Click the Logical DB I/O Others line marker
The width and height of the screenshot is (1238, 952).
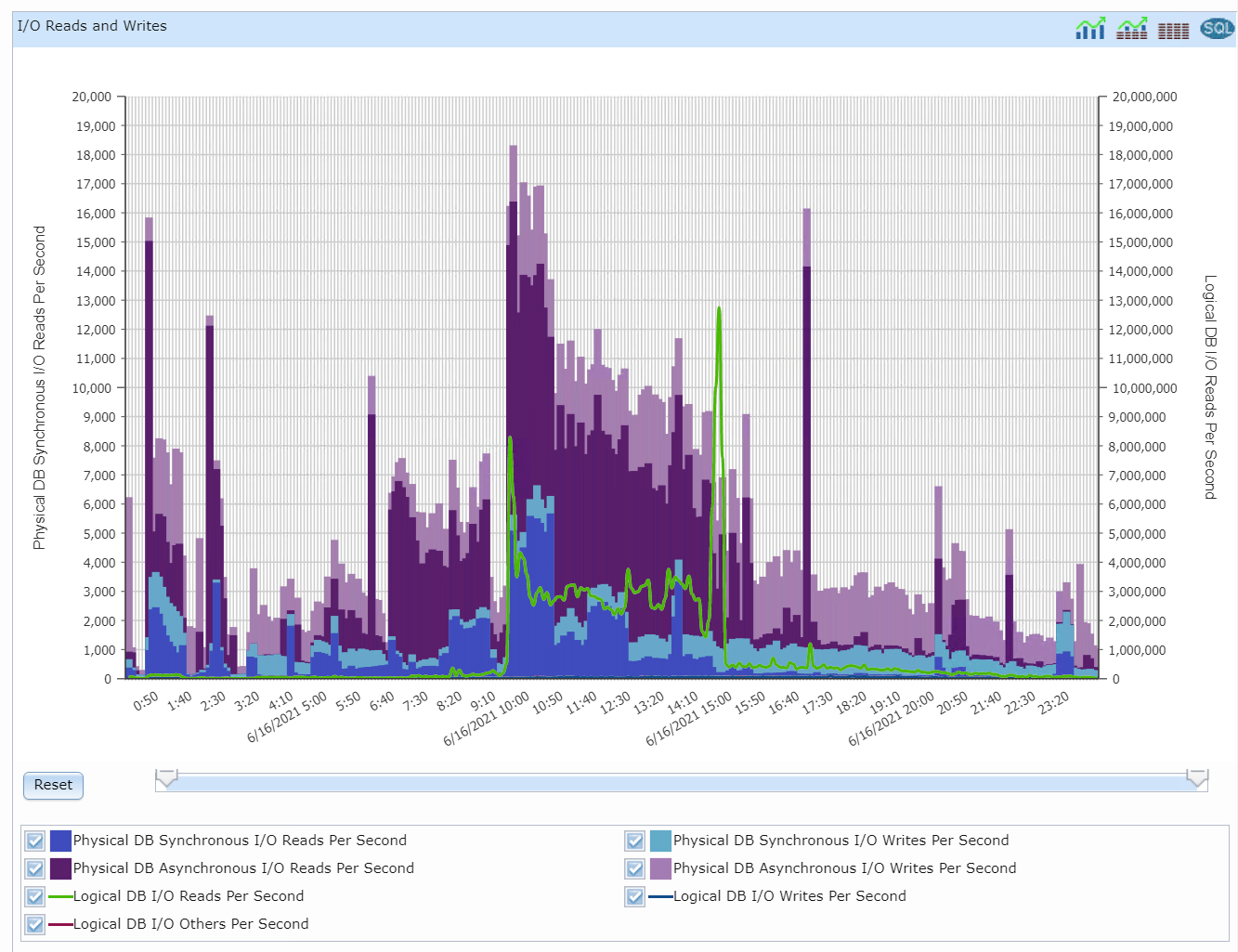click(x=60, y=925)
